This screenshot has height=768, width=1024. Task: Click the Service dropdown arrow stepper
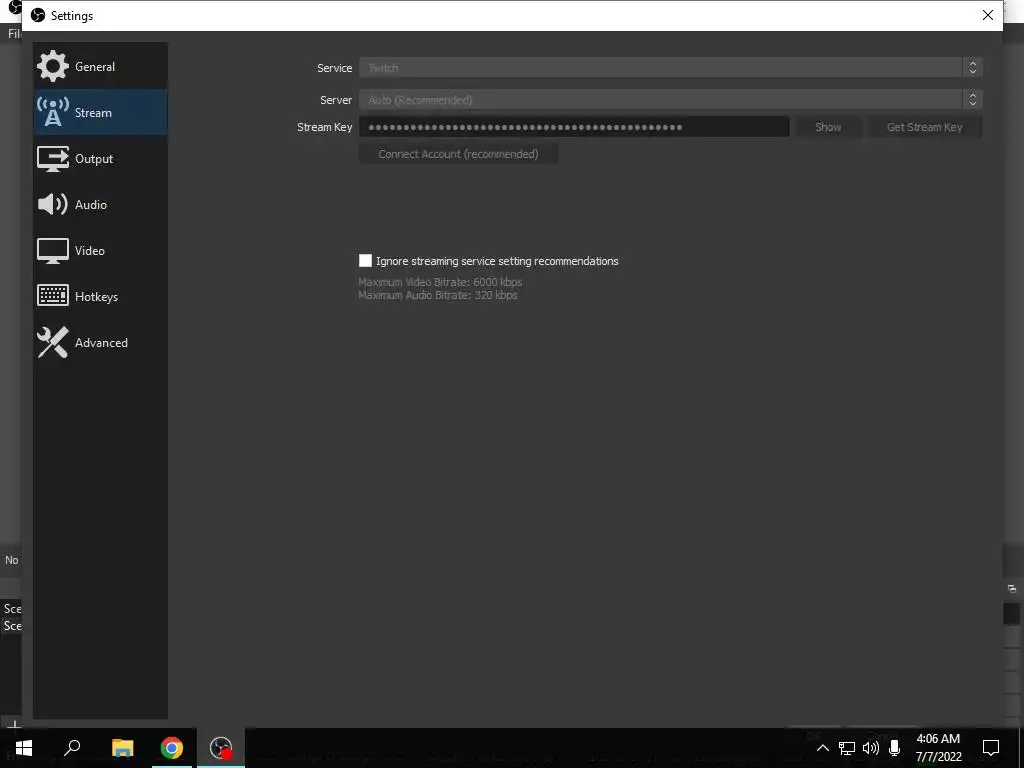click(x=972, y=67)
